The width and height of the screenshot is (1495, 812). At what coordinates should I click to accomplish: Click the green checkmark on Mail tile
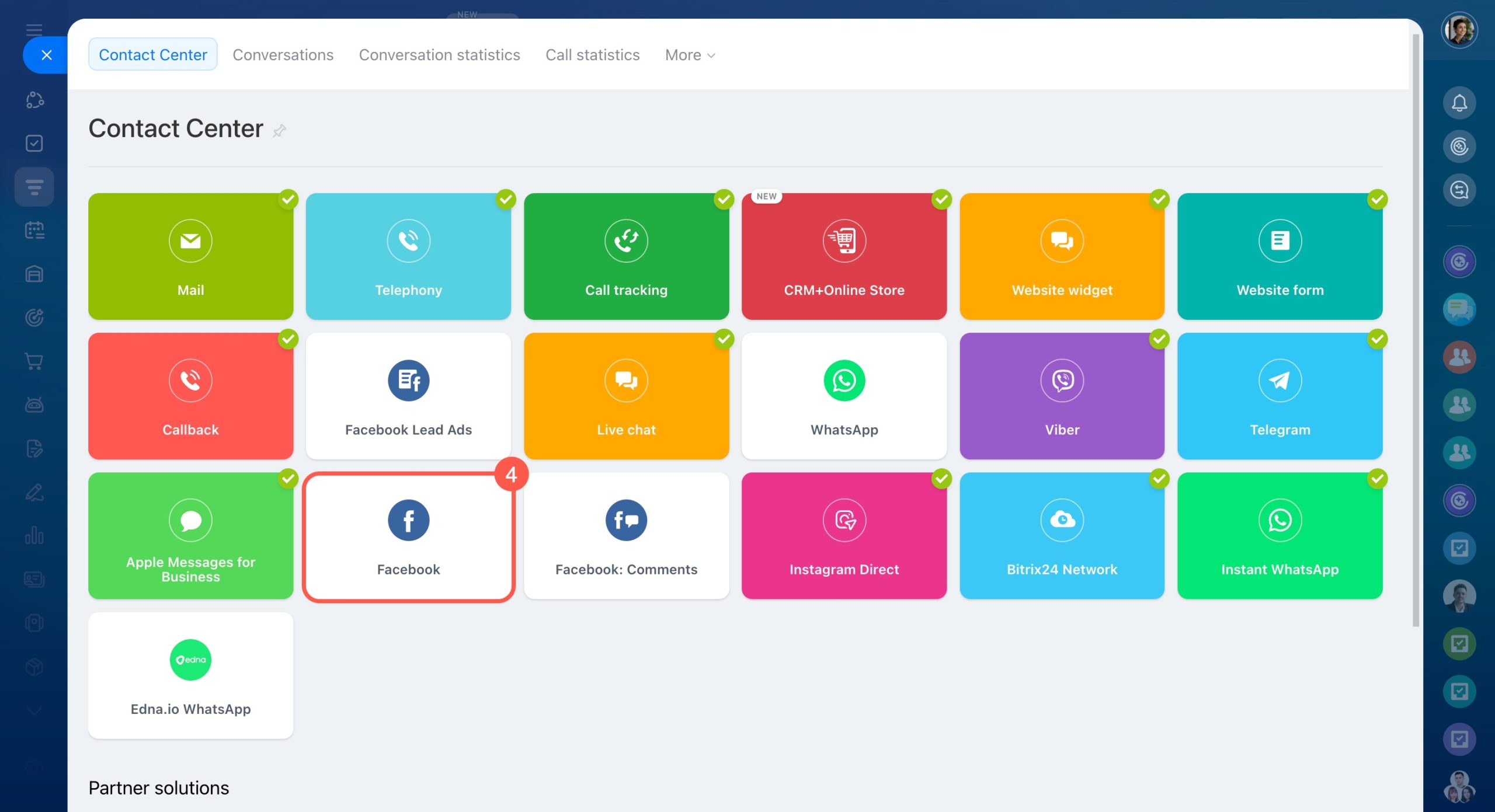point(288,200)
